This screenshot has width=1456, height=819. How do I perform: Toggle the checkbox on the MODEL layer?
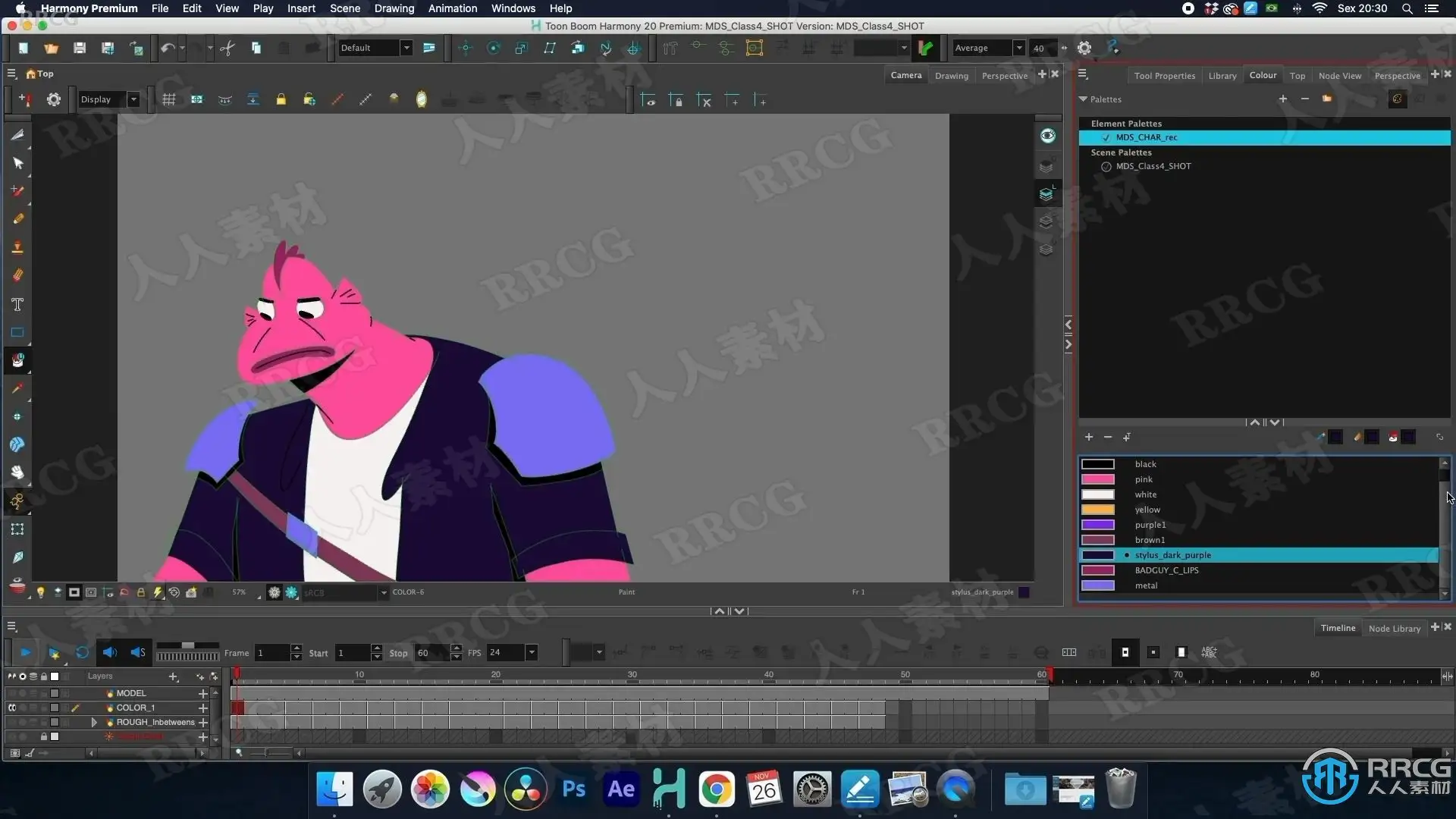(55, 693)
